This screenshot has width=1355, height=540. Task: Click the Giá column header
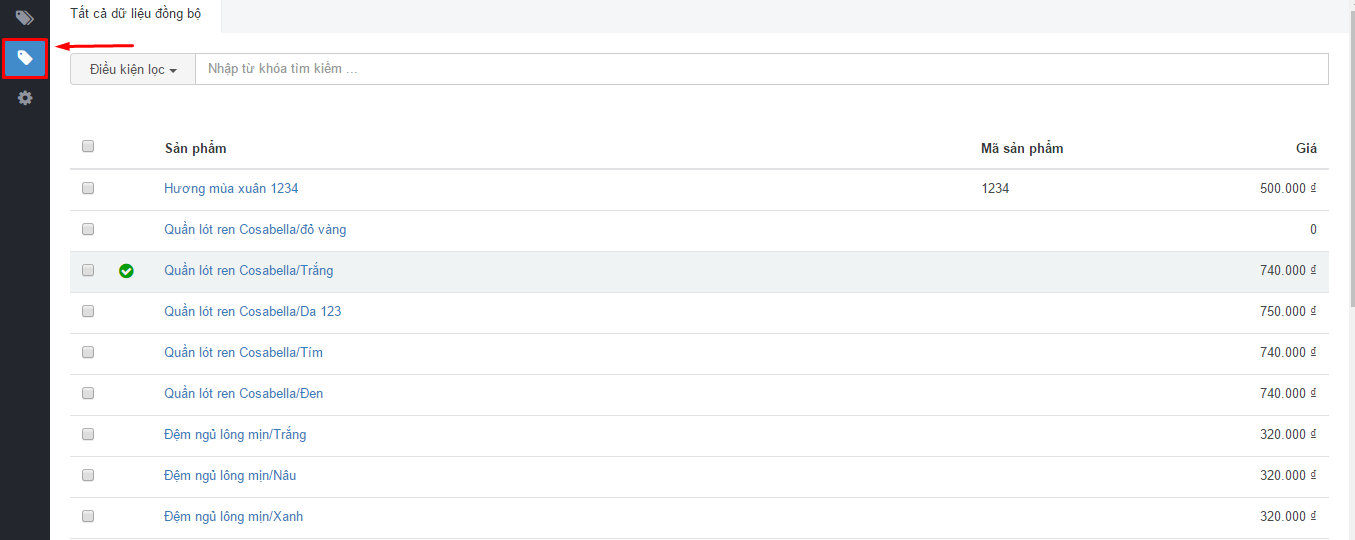coord(1306,148)
